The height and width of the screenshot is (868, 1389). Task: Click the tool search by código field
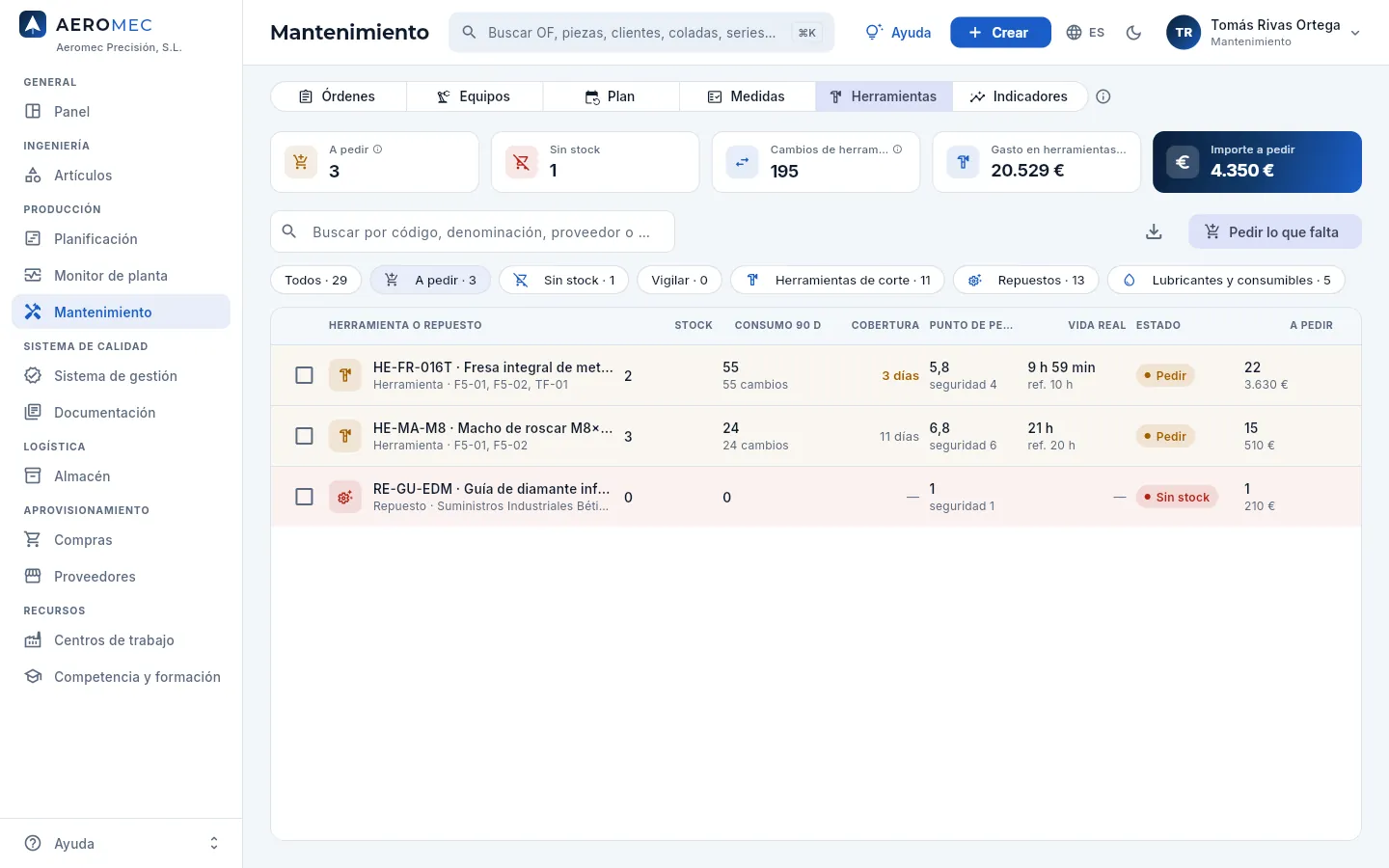tap(473, 231)
